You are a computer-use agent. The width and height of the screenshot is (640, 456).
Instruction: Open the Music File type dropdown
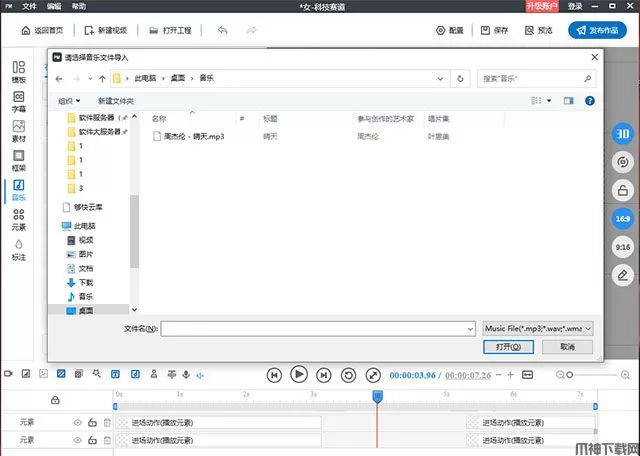coord(538,328)
